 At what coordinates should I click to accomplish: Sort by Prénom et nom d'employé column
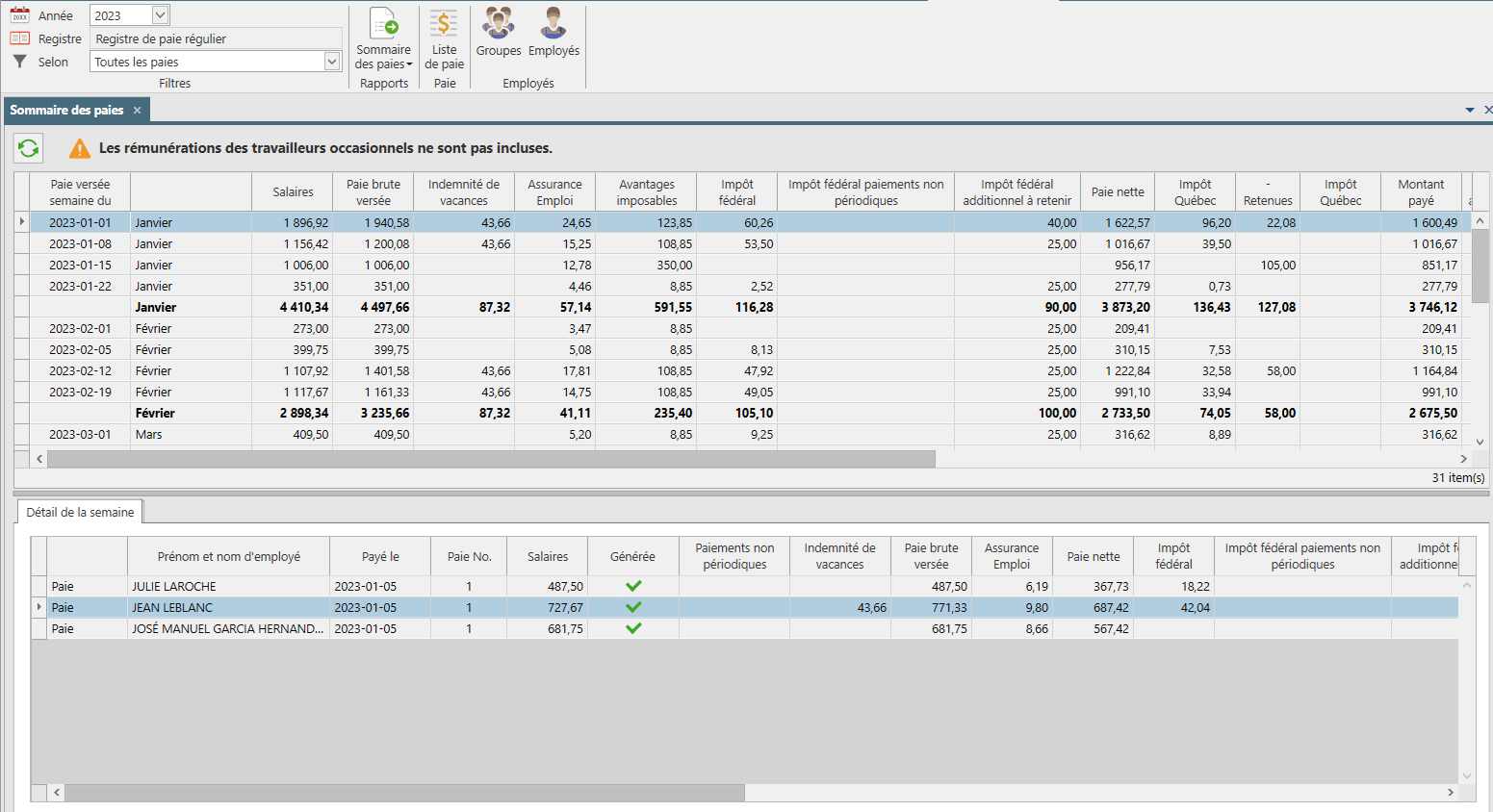point(229,557)
